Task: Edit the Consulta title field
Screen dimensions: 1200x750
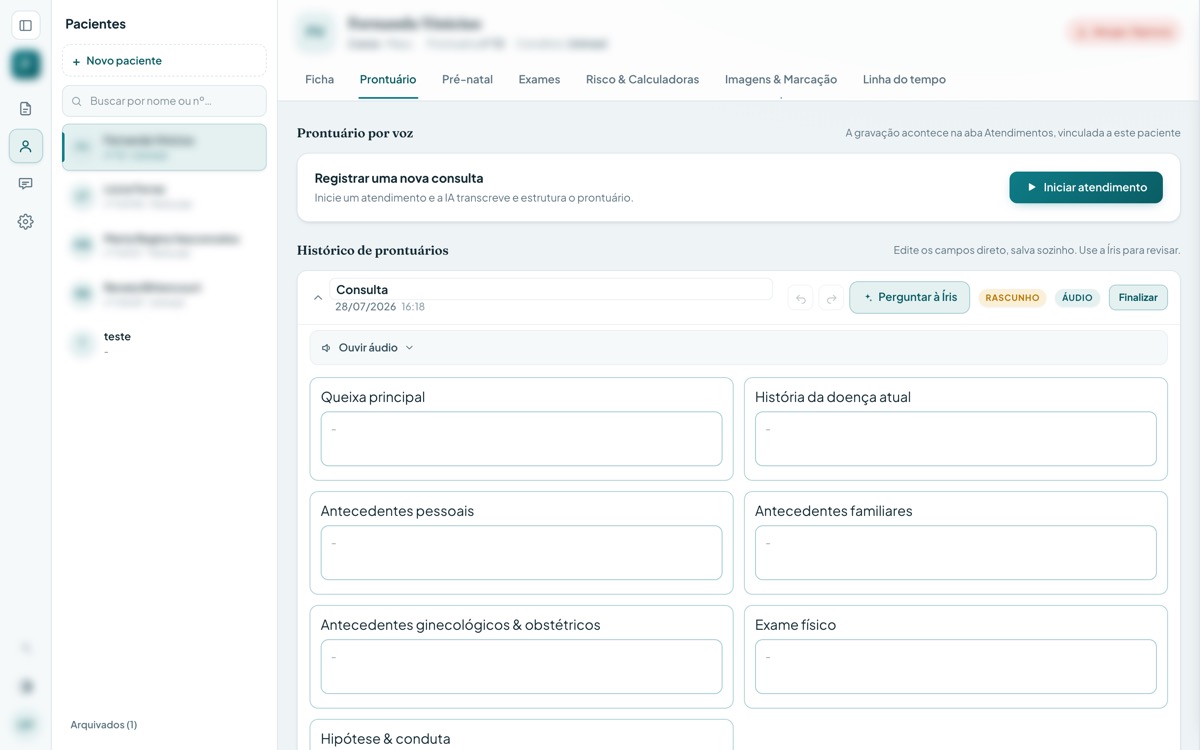Action: pyautogui.click(x=551, y=289)
